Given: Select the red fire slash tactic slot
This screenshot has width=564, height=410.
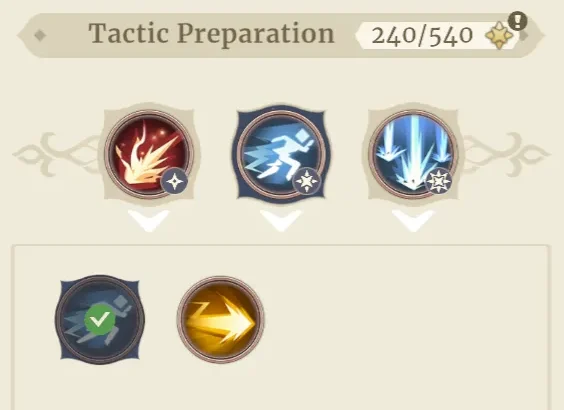Looking at the screenshot, I should pyautogui.click(x=149, y=154).
